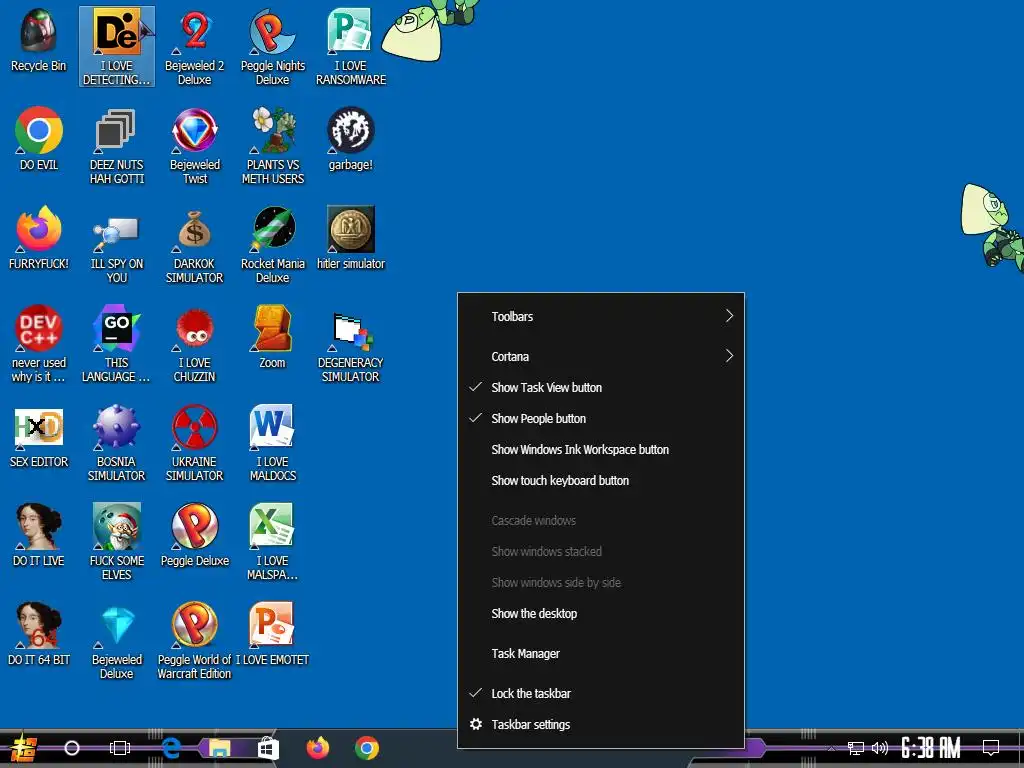Toggle Lock the taskbar option

[x=601, y=694]
